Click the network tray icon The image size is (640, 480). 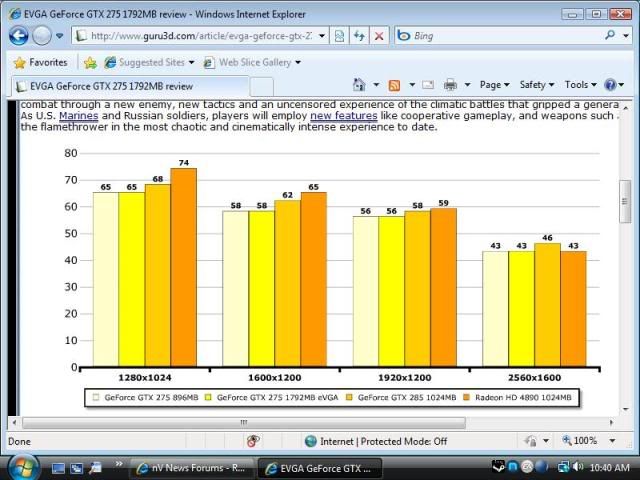point(564,467)
